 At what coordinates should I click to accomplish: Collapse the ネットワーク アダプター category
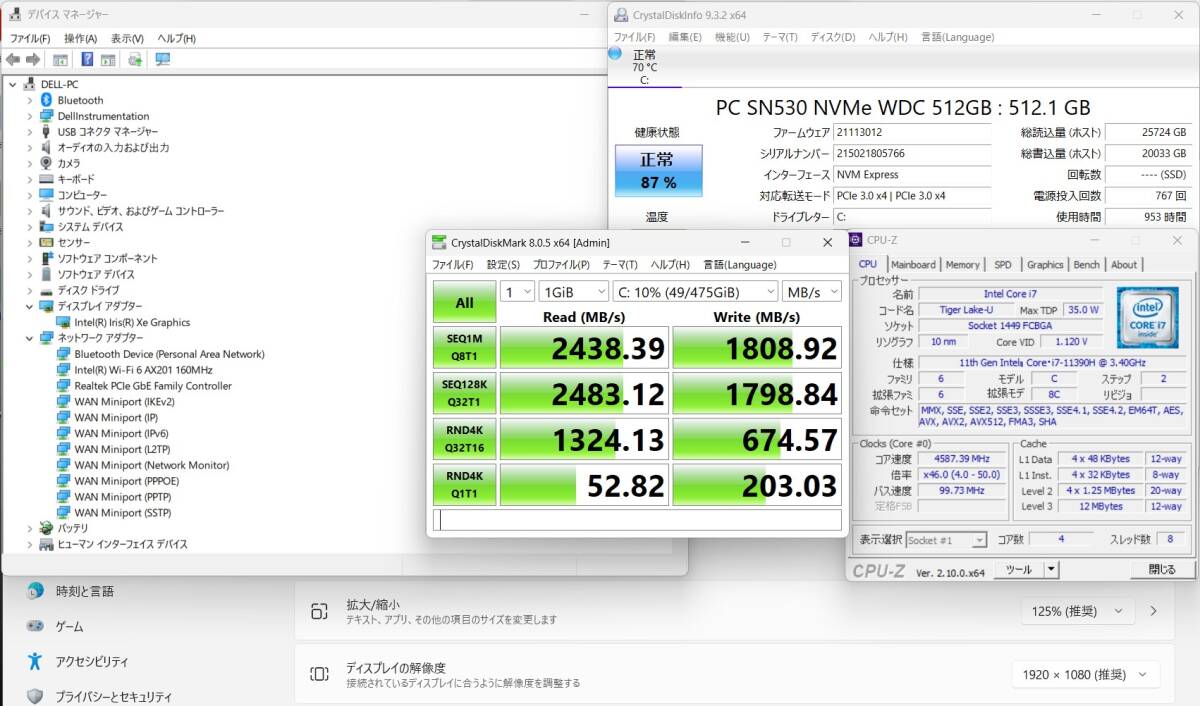coord(29,338)
